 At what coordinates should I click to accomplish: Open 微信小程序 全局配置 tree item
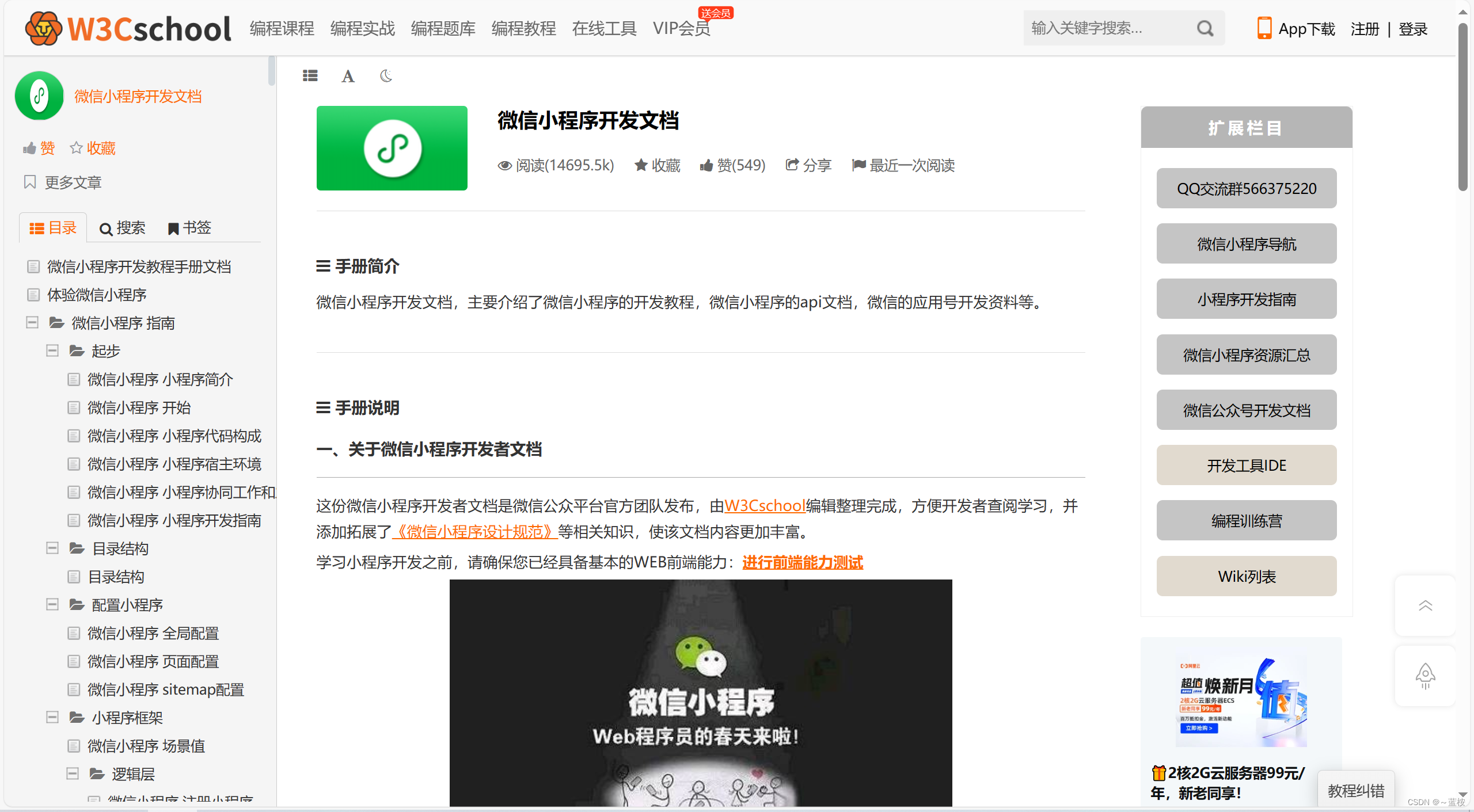pyautogui.click(x=153, y=632)
